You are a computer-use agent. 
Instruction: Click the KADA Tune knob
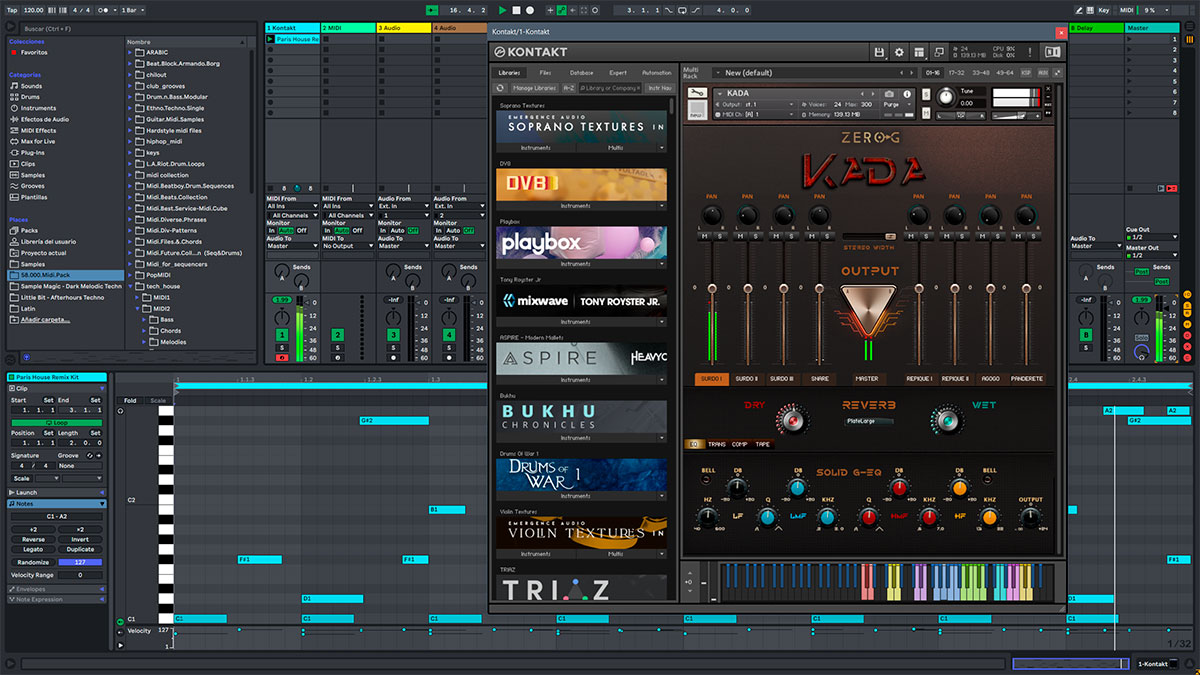point(946,98)
